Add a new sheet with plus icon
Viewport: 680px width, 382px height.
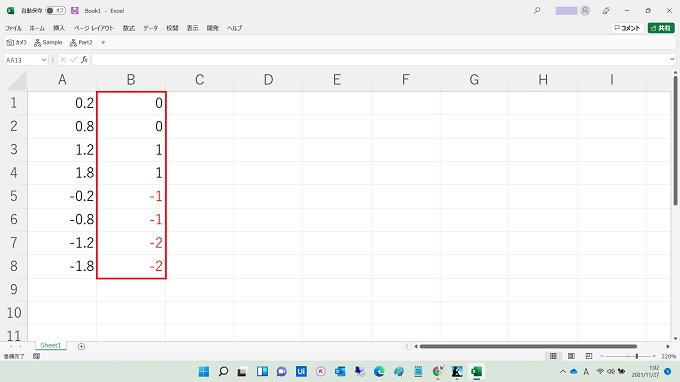81,346
